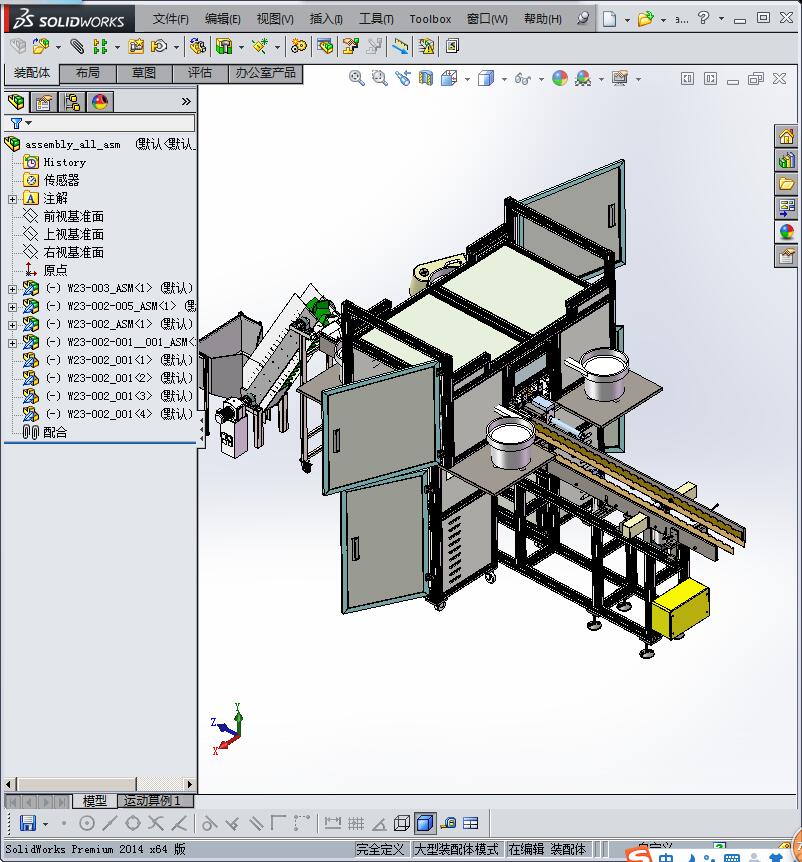Open the Toolbox menu
The height and width of the screenshot is (862, 802).
click(430, 19)
